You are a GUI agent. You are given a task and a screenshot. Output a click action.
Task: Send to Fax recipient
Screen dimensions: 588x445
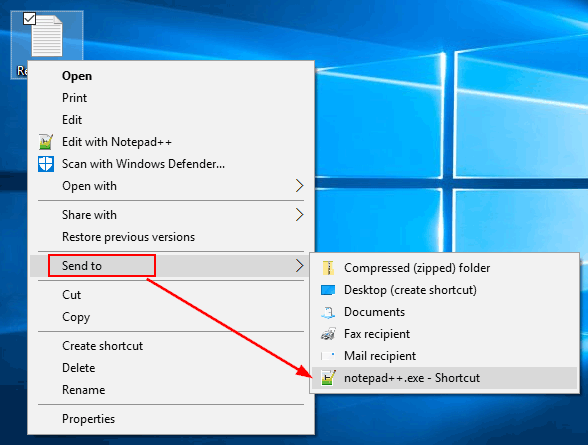pyautogui.click(x=444, y=334)
